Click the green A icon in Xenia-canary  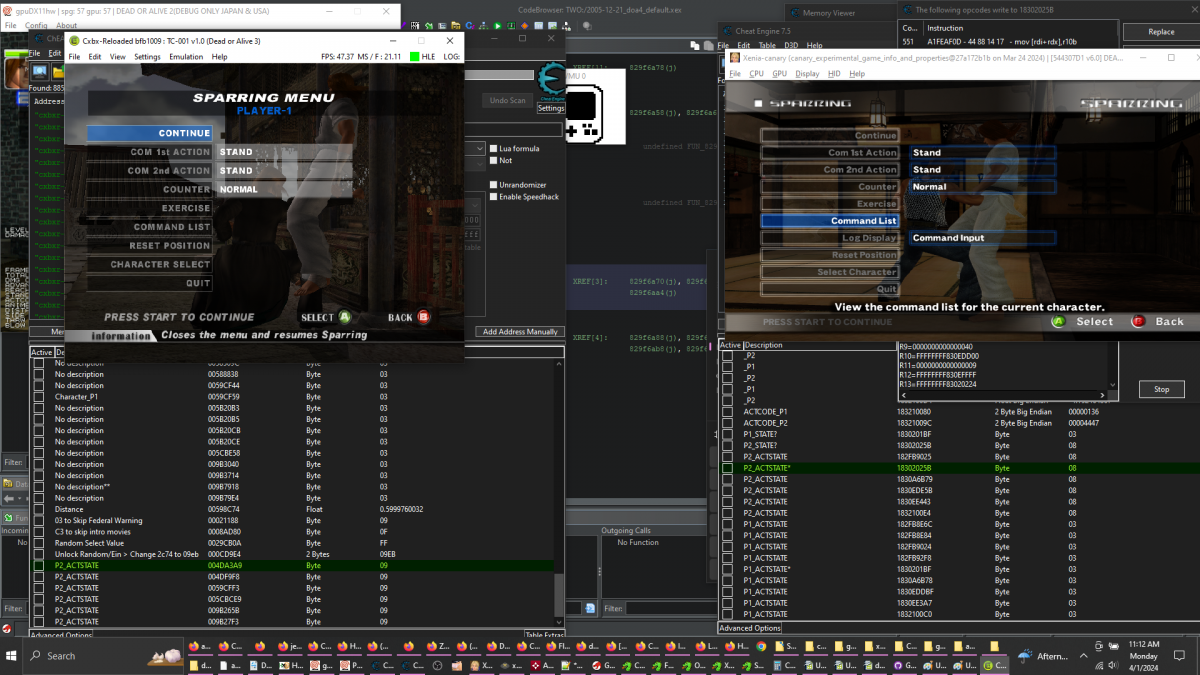[x=1058, y=322]
